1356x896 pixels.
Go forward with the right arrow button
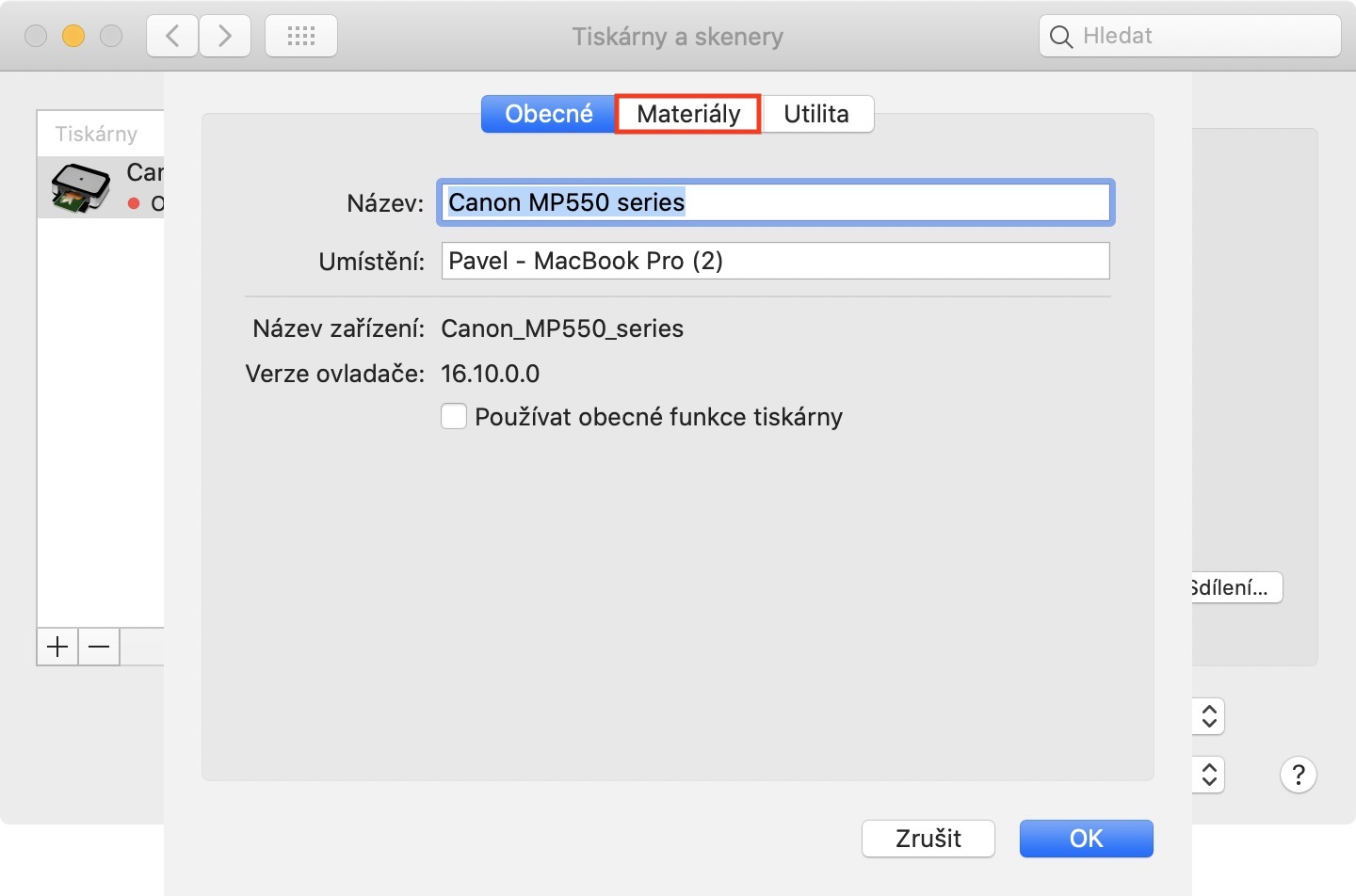225,37
